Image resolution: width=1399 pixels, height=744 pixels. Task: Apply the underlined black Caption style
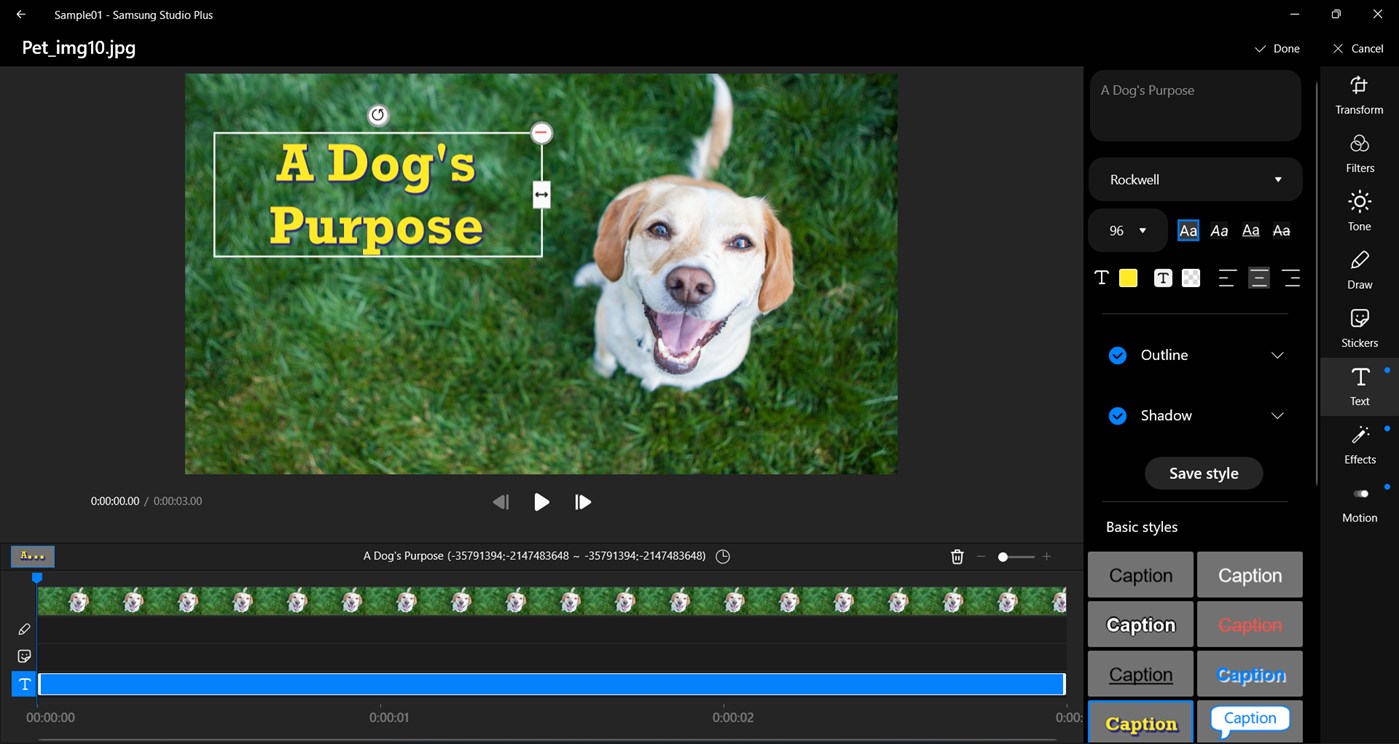pyautogui.click(x=1141, y=675)
